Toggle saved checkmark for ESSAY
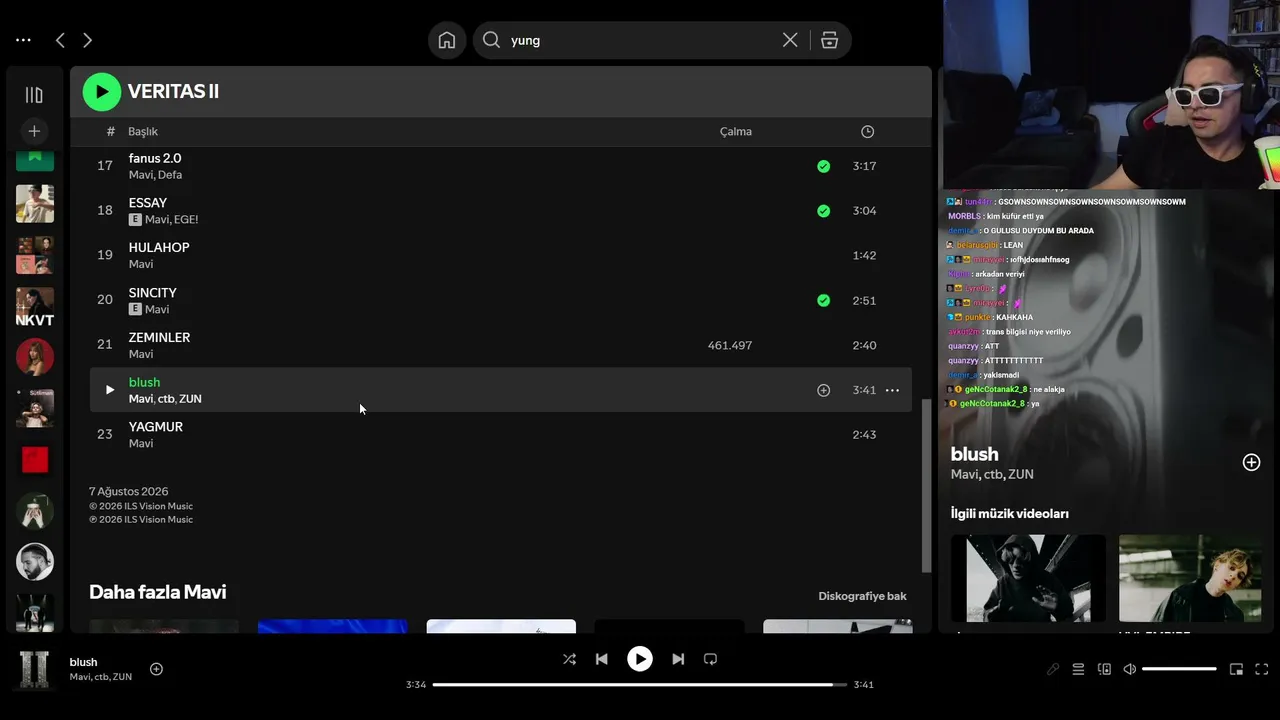Screen dimensions: 1280x720 coord(823,211)
